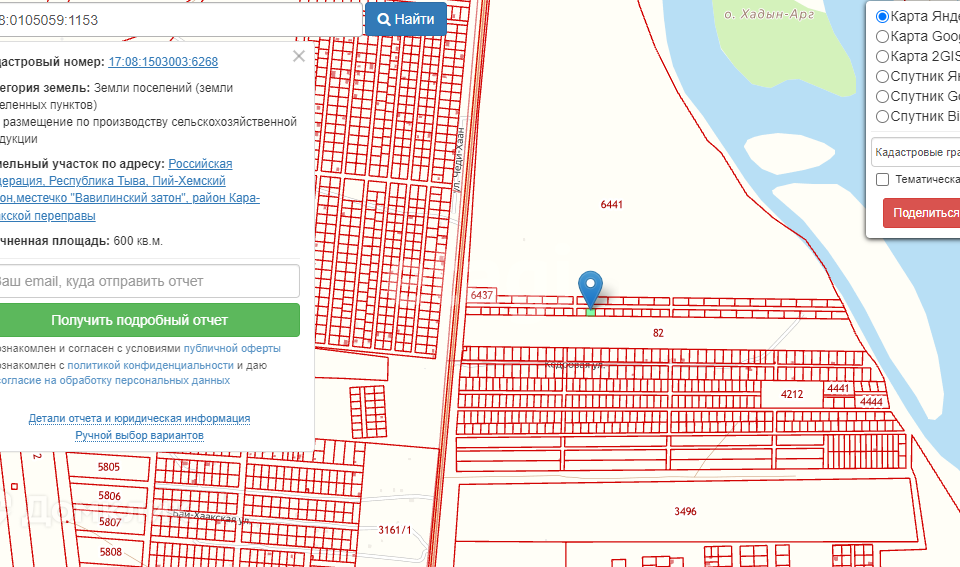Open the Кадастровые границы dropdown
The image size is (960, 567).
[915, 152]
